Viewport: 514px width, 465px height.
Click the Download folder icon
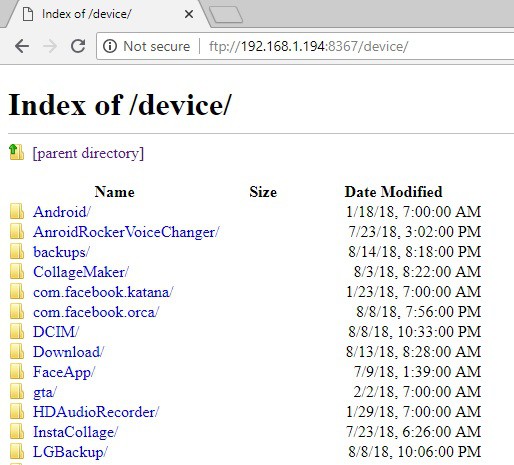coord(17,351)
